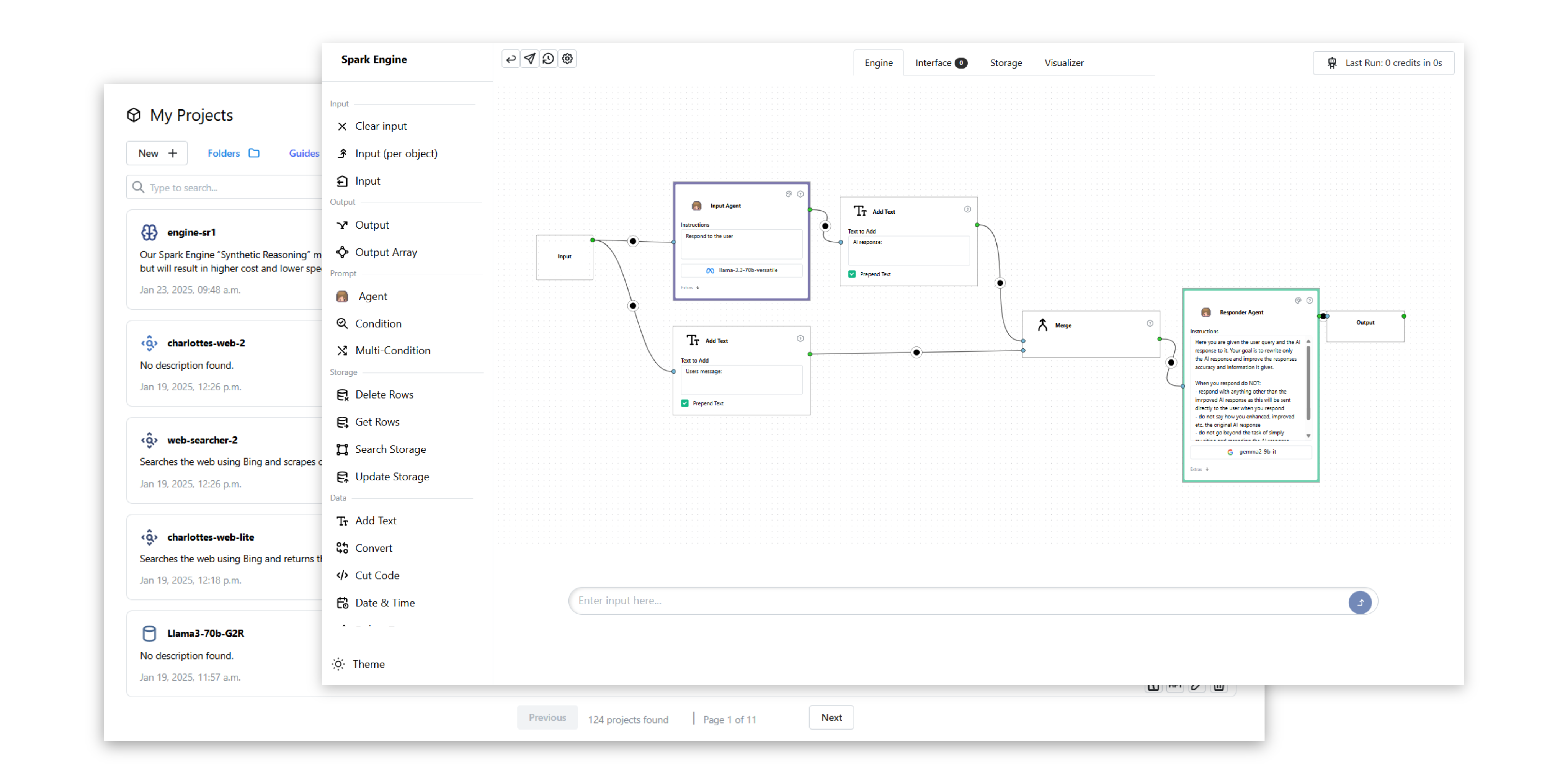Create a project with the New button

coord(157,153)
